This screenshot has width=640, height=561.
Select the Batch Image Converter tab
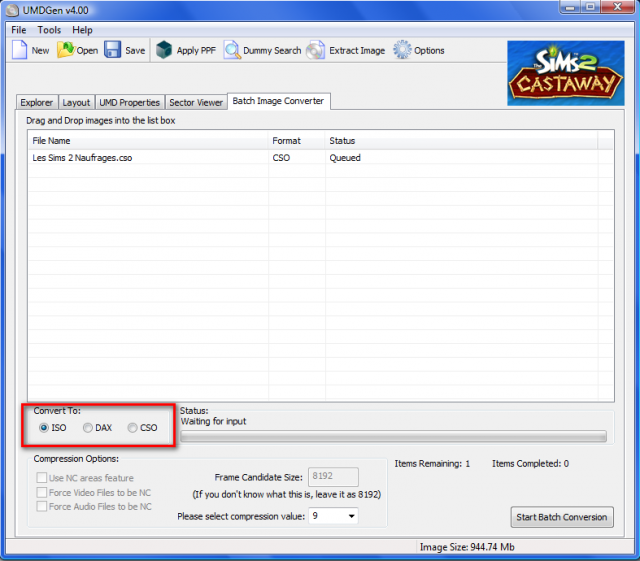tap(278, 101)
